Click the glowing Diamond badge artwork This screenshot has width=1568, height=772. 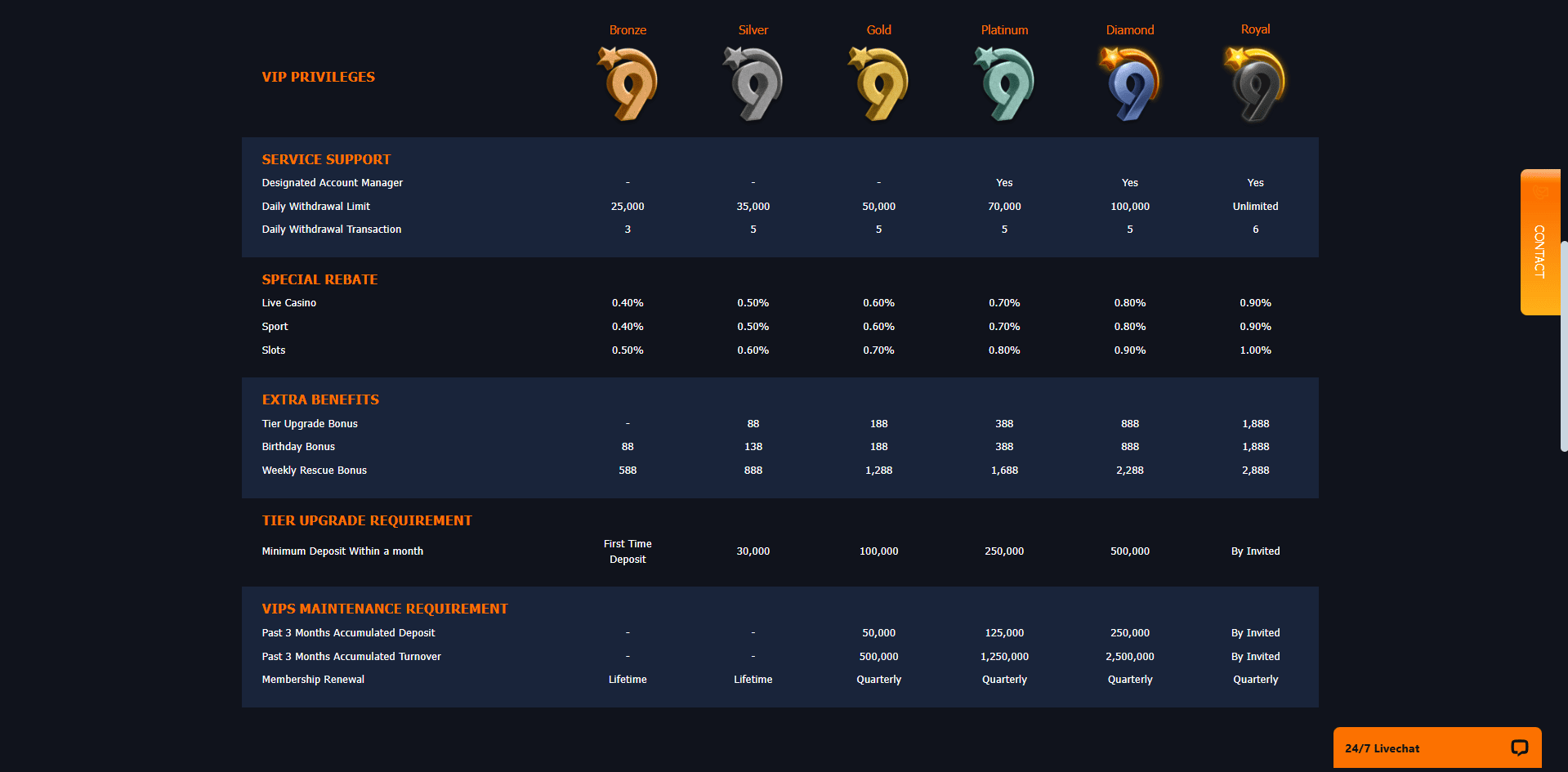1129,82
